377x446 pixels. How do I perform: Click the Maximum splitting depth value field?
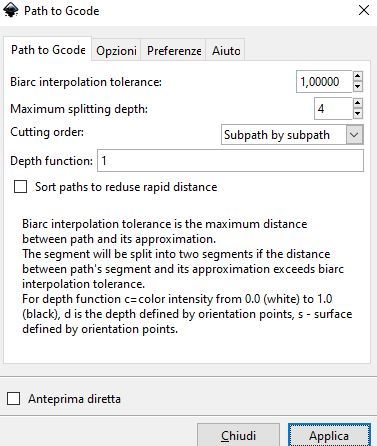333,109
